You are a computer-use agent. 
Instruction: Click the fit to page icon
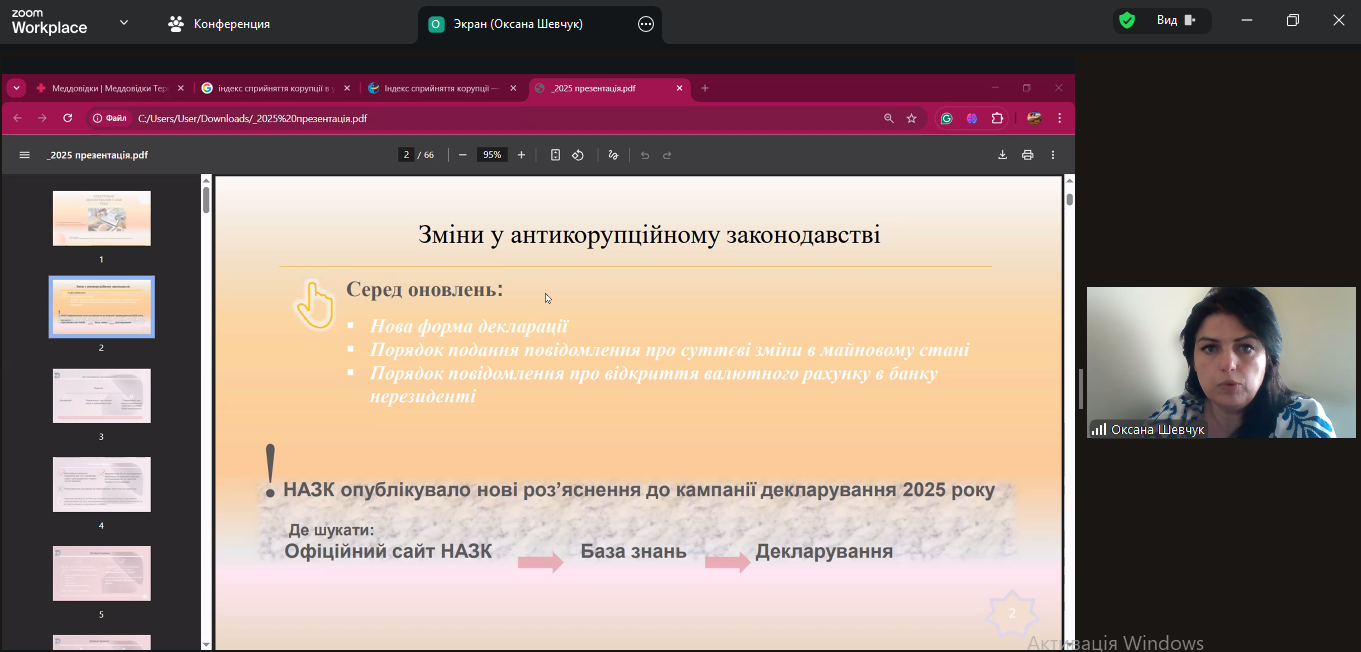[x=555, y=155]
